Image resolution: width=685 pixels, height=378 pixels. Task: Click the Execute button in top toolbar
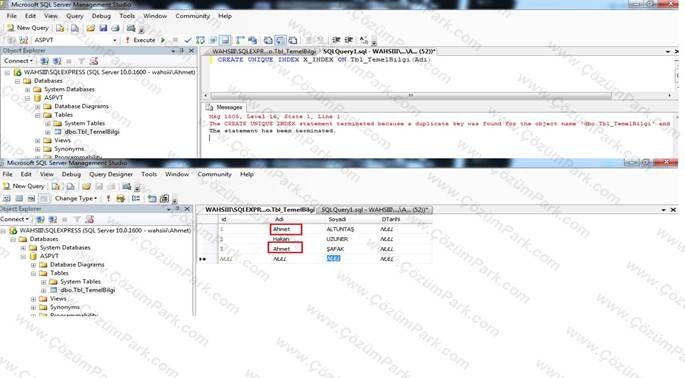click(140, 40)
